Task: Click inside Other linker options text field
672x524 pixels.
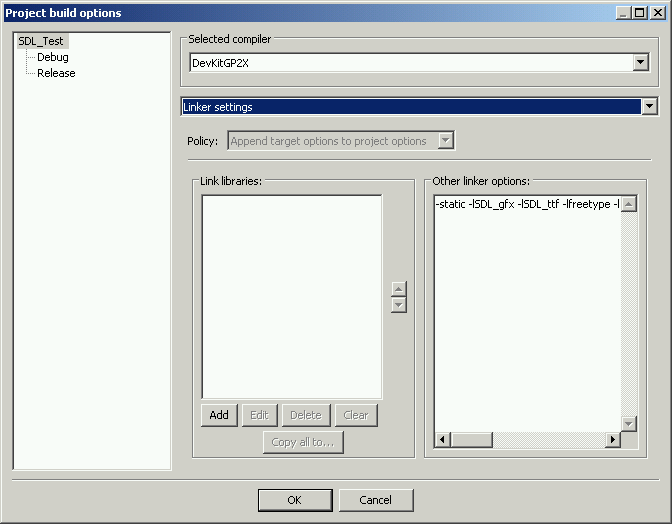Action: (x=527, y=300)
